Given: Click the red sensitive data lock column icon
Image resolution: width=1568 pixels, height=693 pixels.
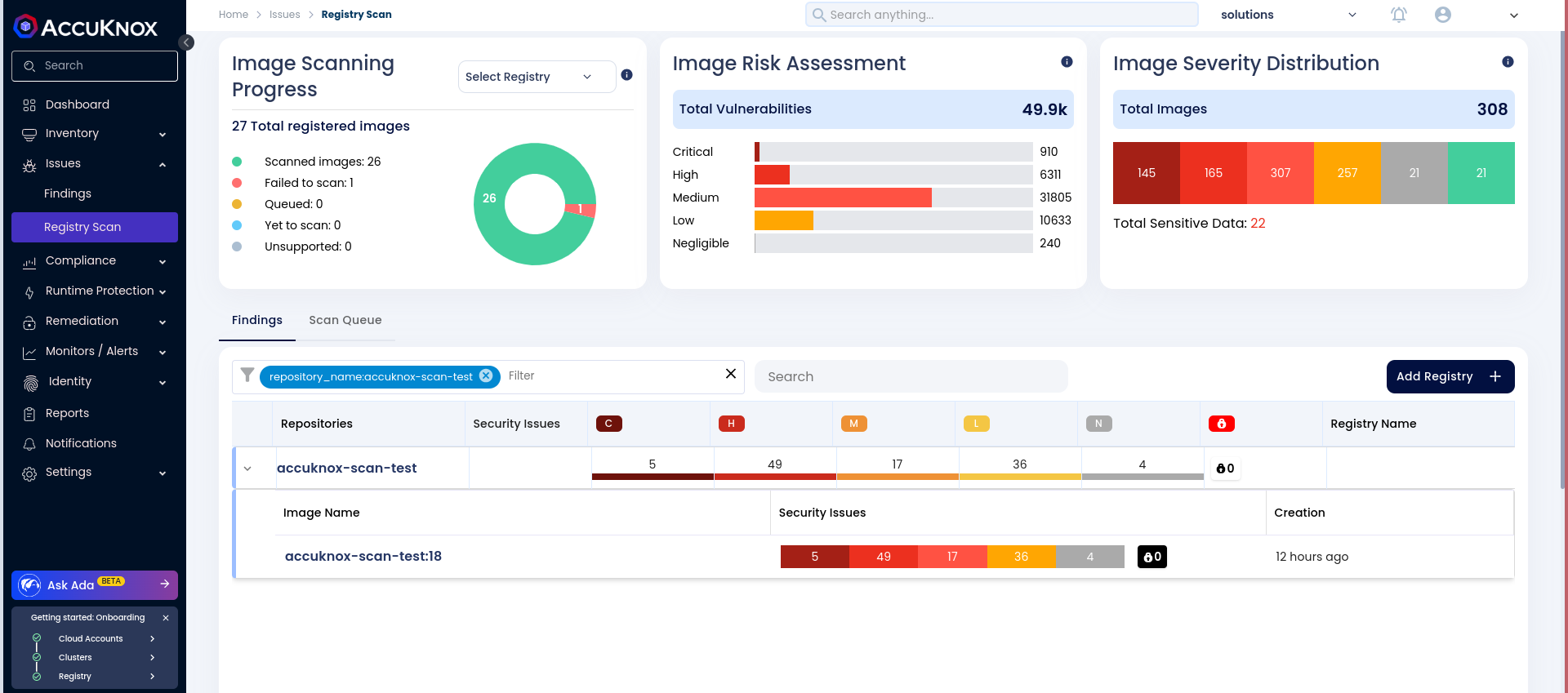Looking at the screenshot, I should [x=1222, y=424].
